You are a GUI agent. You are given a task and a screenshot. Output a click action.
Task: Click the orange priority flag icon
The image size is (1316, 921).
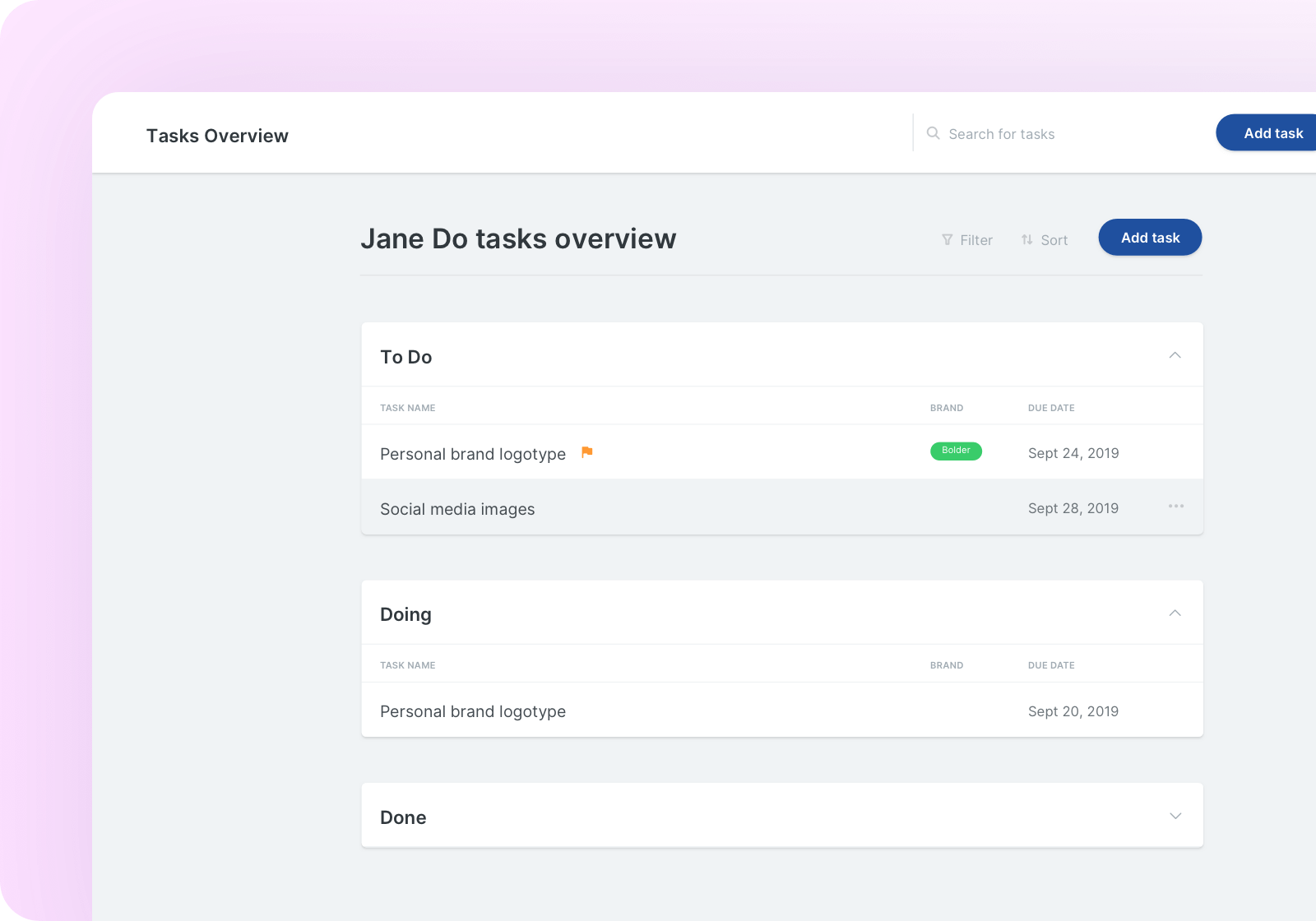click(586, 452)
